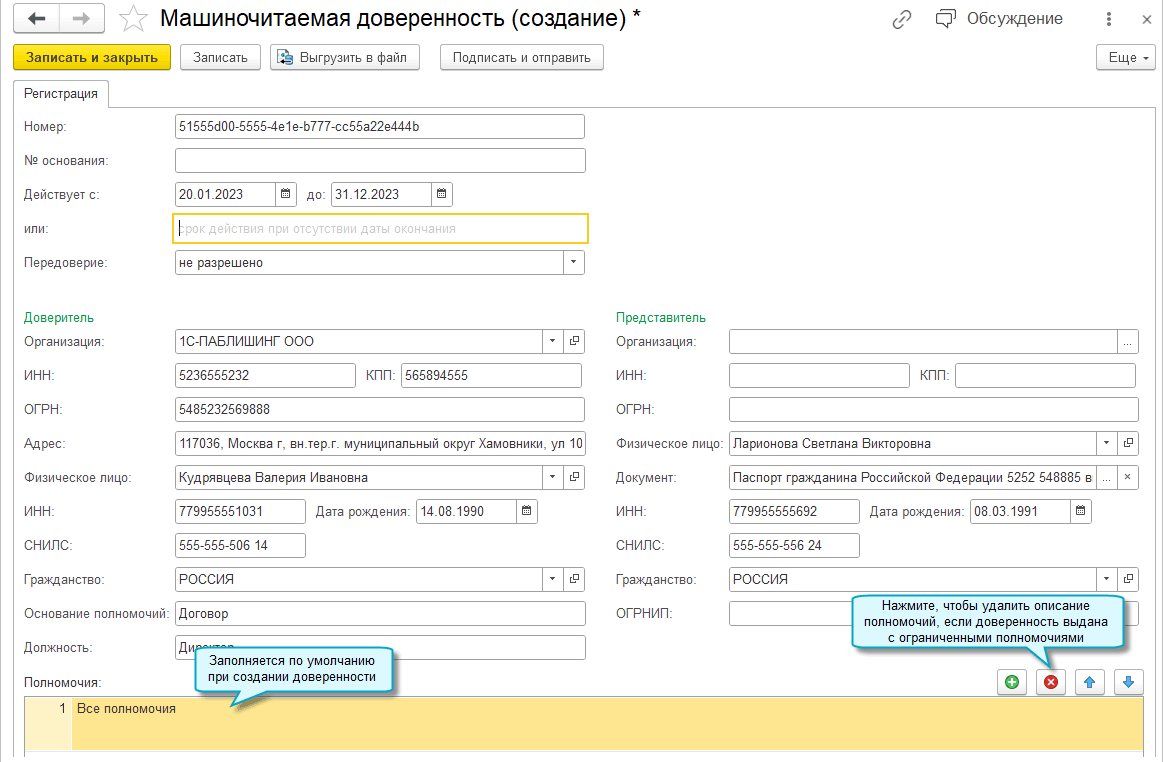1163x762 pixels.
Task: Click the Номер input field
Action: click(x=380, y=126)
